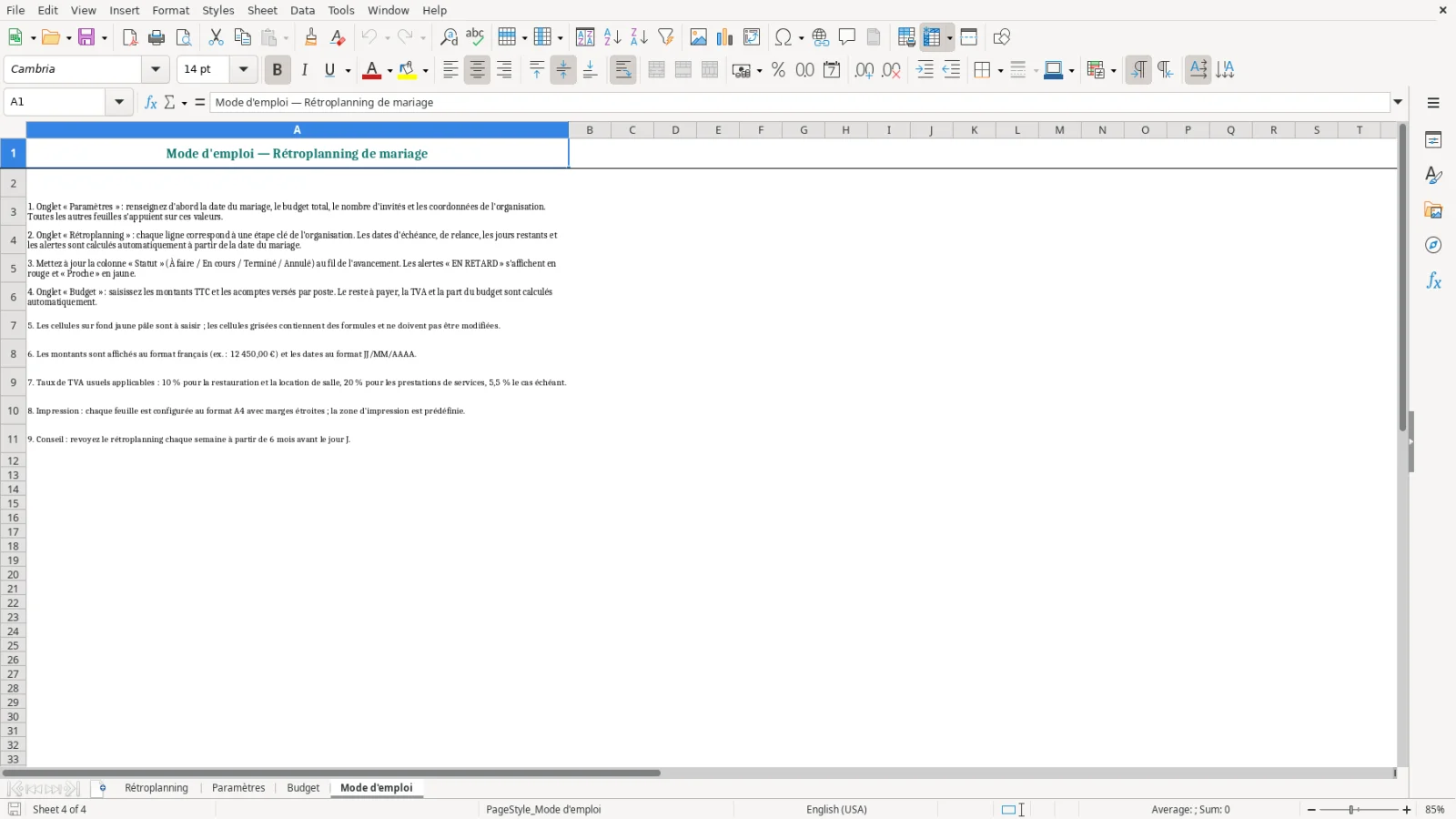Format as Percent icon
Screen dimensions: 1456x819
pos(778,70)
